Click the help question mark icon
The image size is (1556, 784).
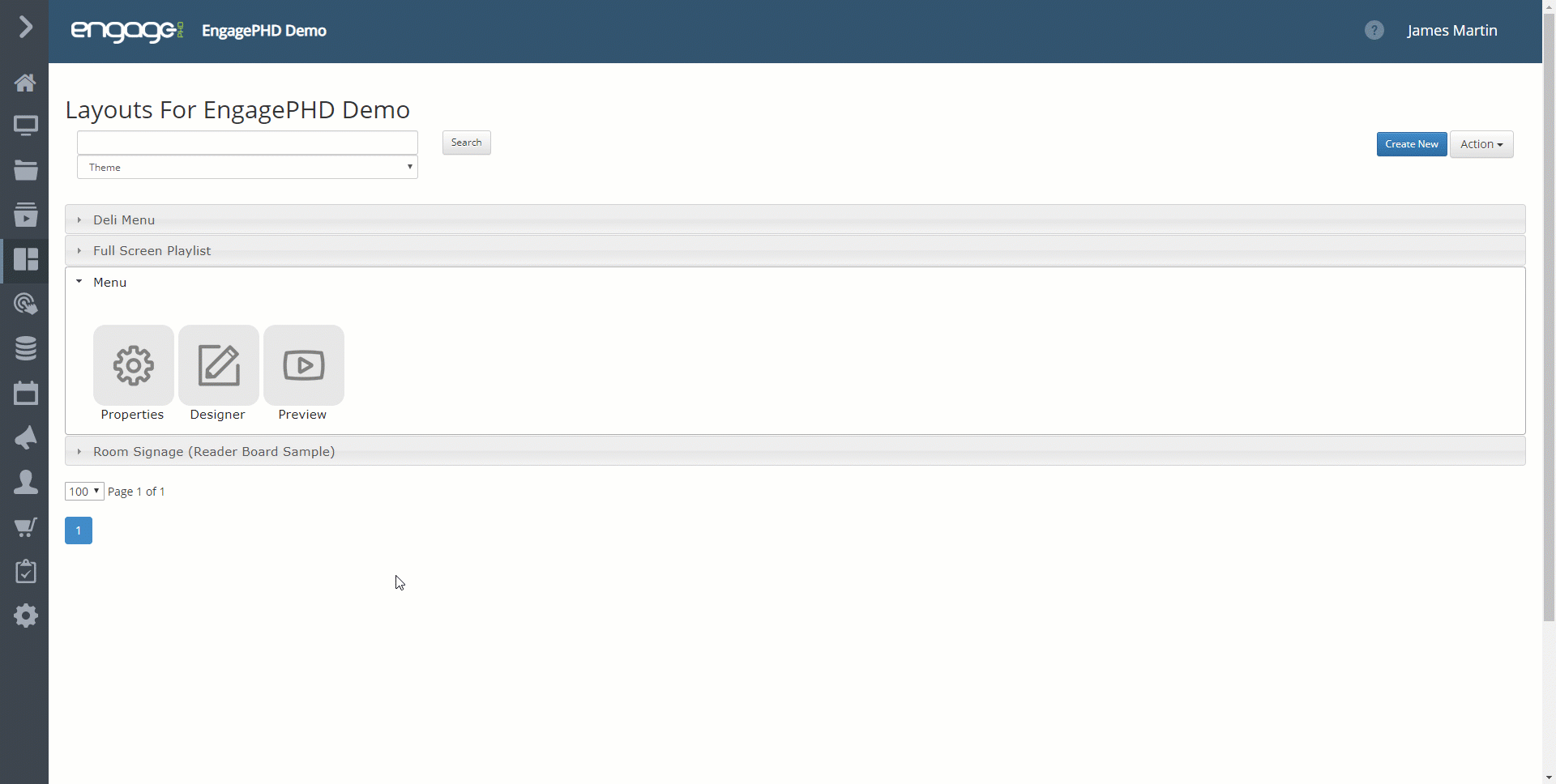click(1374, 31)
